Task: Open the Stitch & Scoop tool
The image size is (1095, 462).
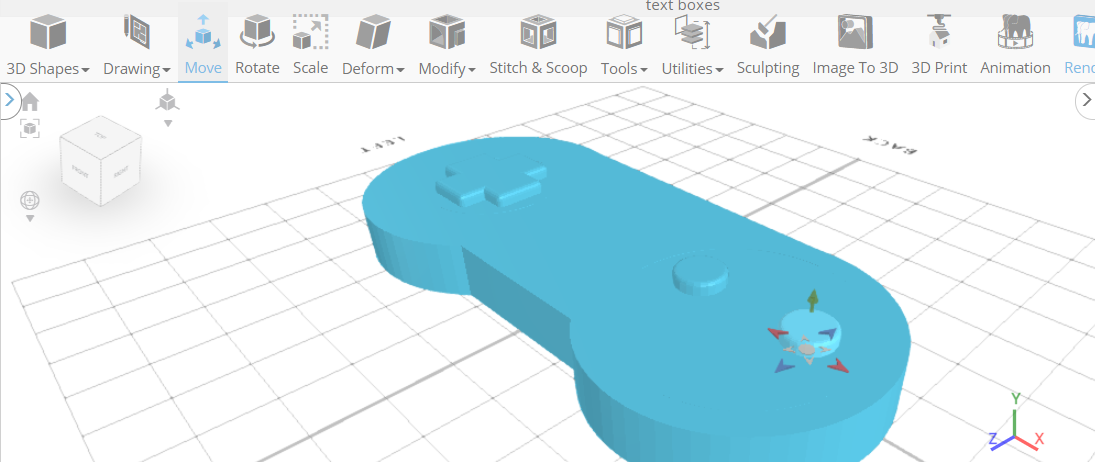Action: point(538,47)
